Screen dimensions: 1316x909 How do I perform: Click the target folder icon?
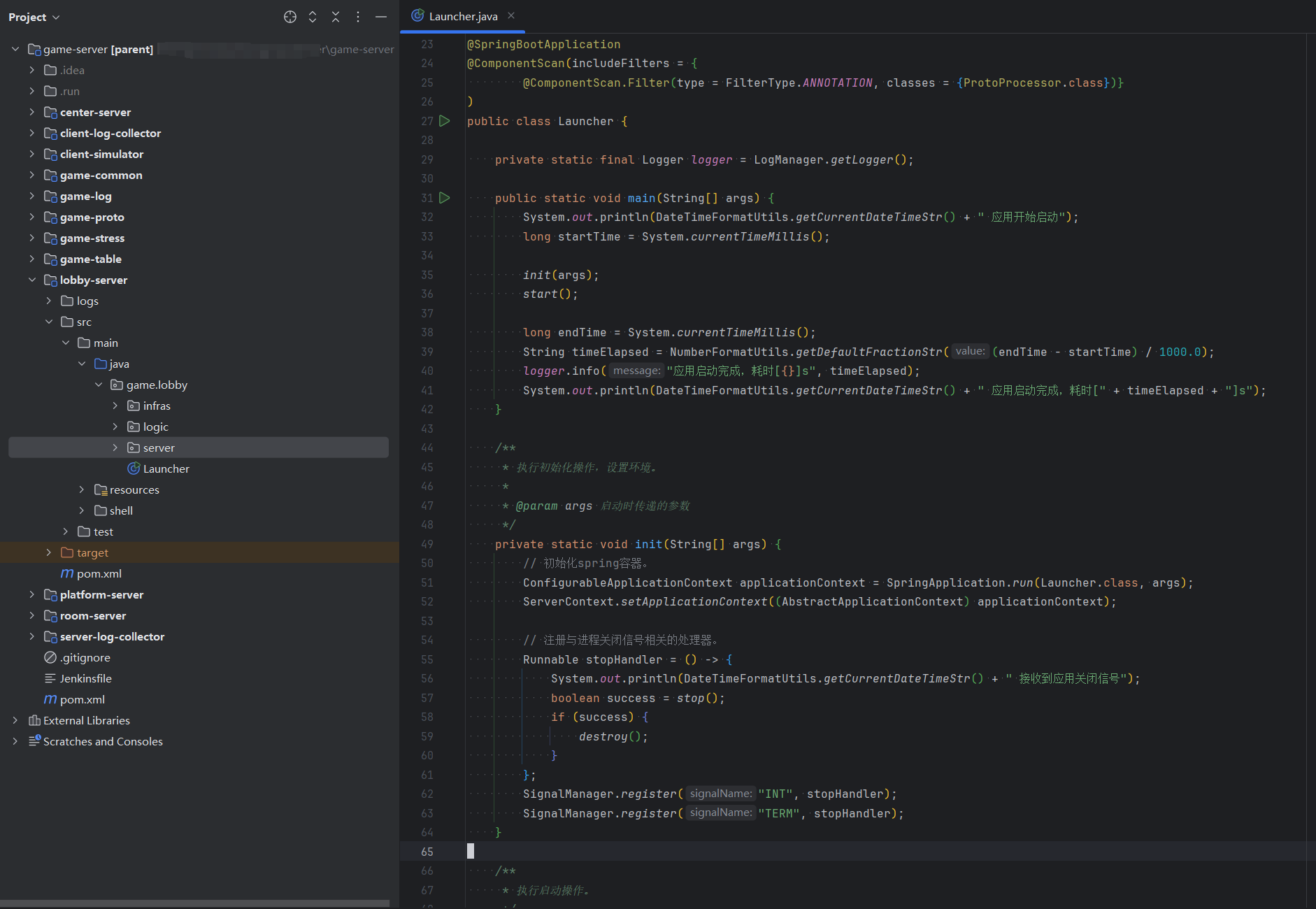coord(67,552)
